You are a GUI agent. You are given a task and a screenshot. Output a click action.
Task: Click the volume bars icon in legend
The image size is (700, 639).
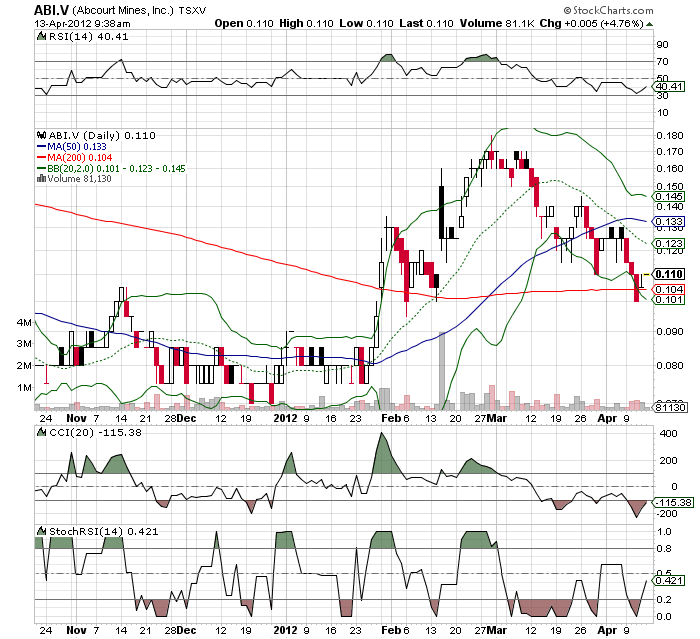point(42,179)
